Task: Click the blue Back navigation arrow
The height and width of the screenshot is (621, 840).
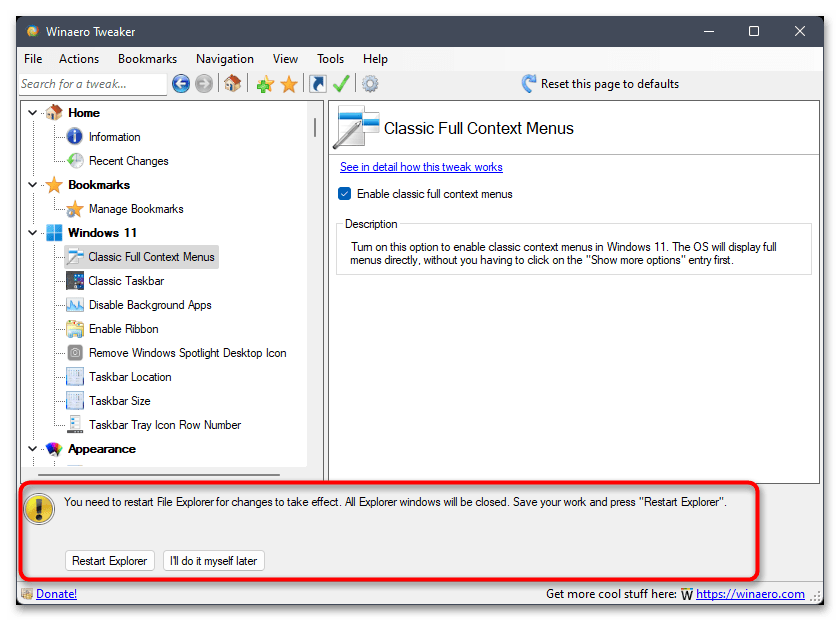Action: point(181,84)
